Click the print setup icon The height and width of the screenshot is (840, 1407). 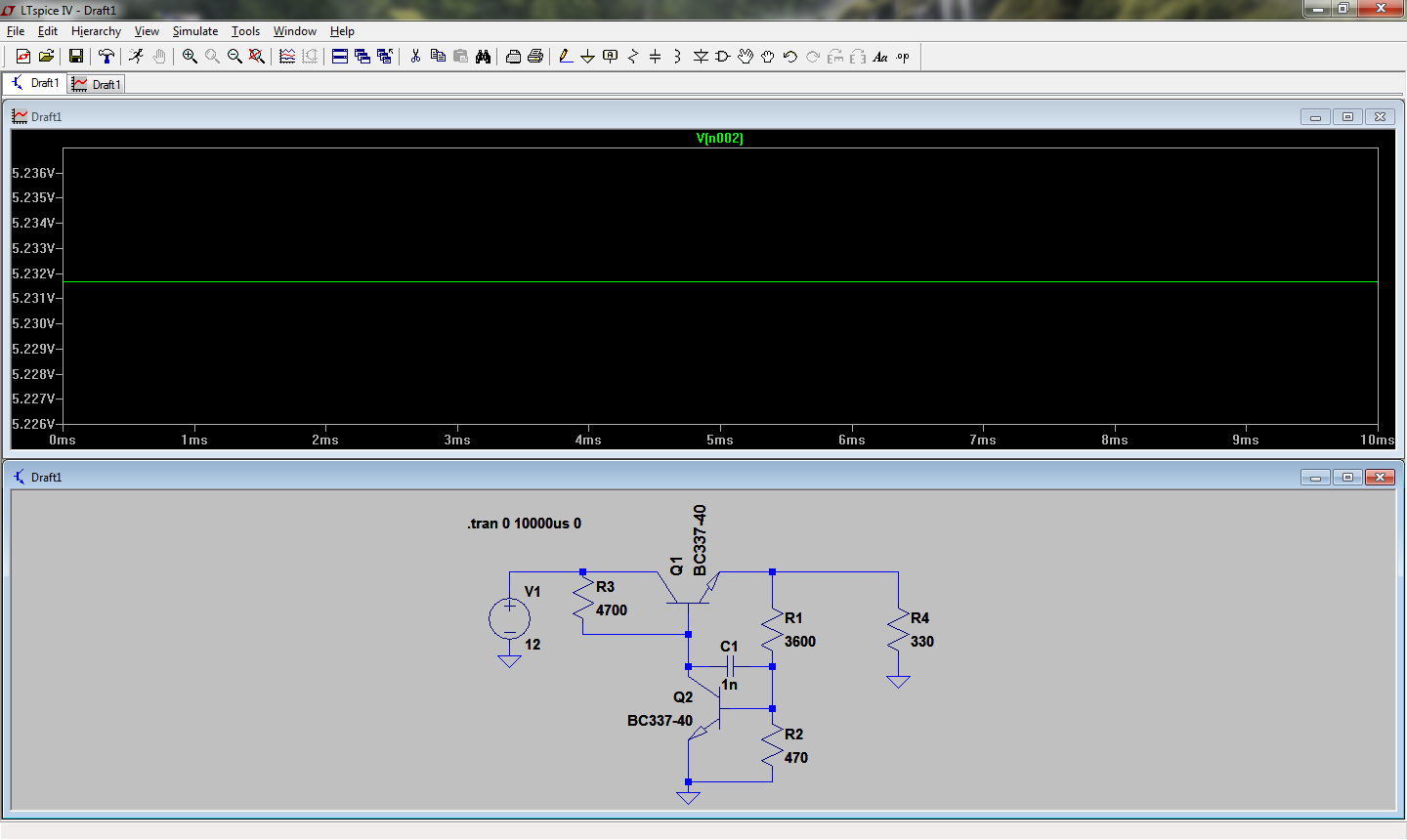coord(513,57)
